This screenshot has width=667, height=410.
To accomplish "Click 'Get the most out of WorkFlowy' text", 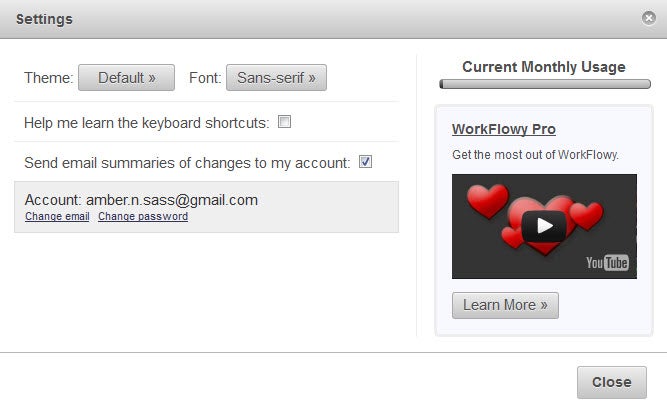I will pos(535,154).
